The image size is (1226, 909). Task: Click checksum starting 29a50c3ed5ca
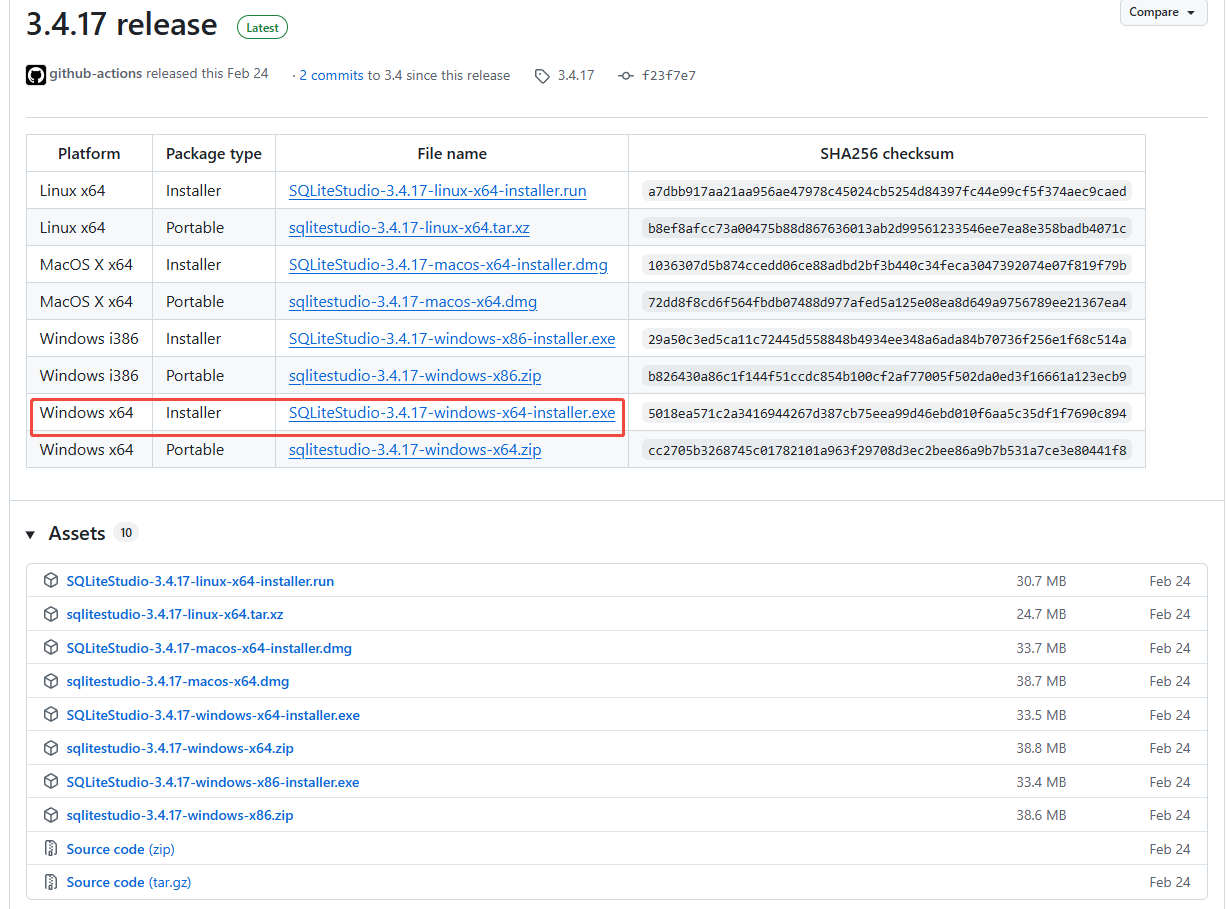click(887, 339)
